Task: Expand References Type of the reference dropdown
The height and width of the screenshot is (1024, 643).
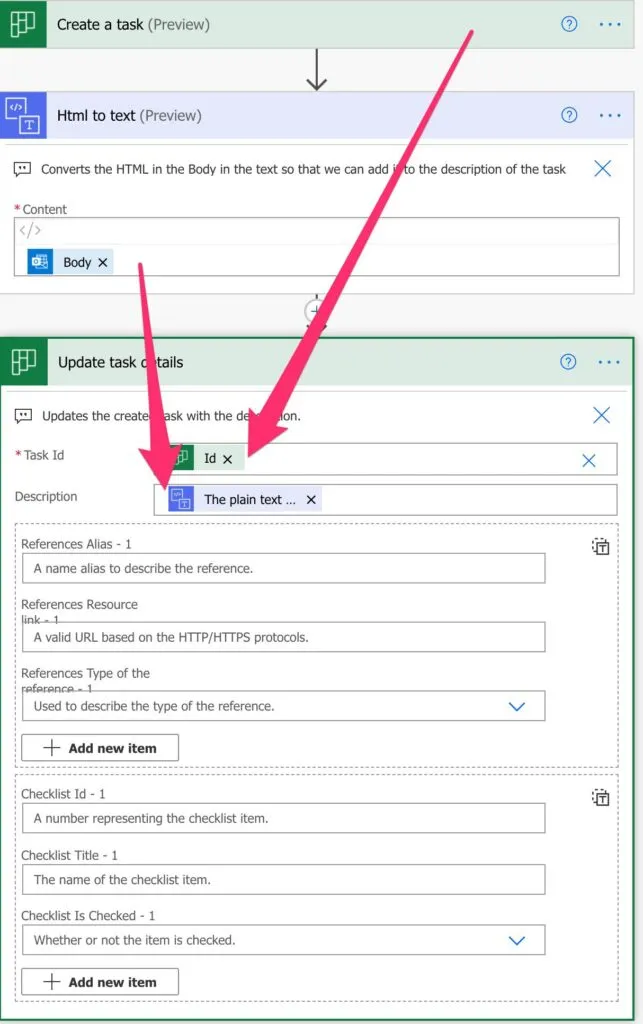Action: 516,706
